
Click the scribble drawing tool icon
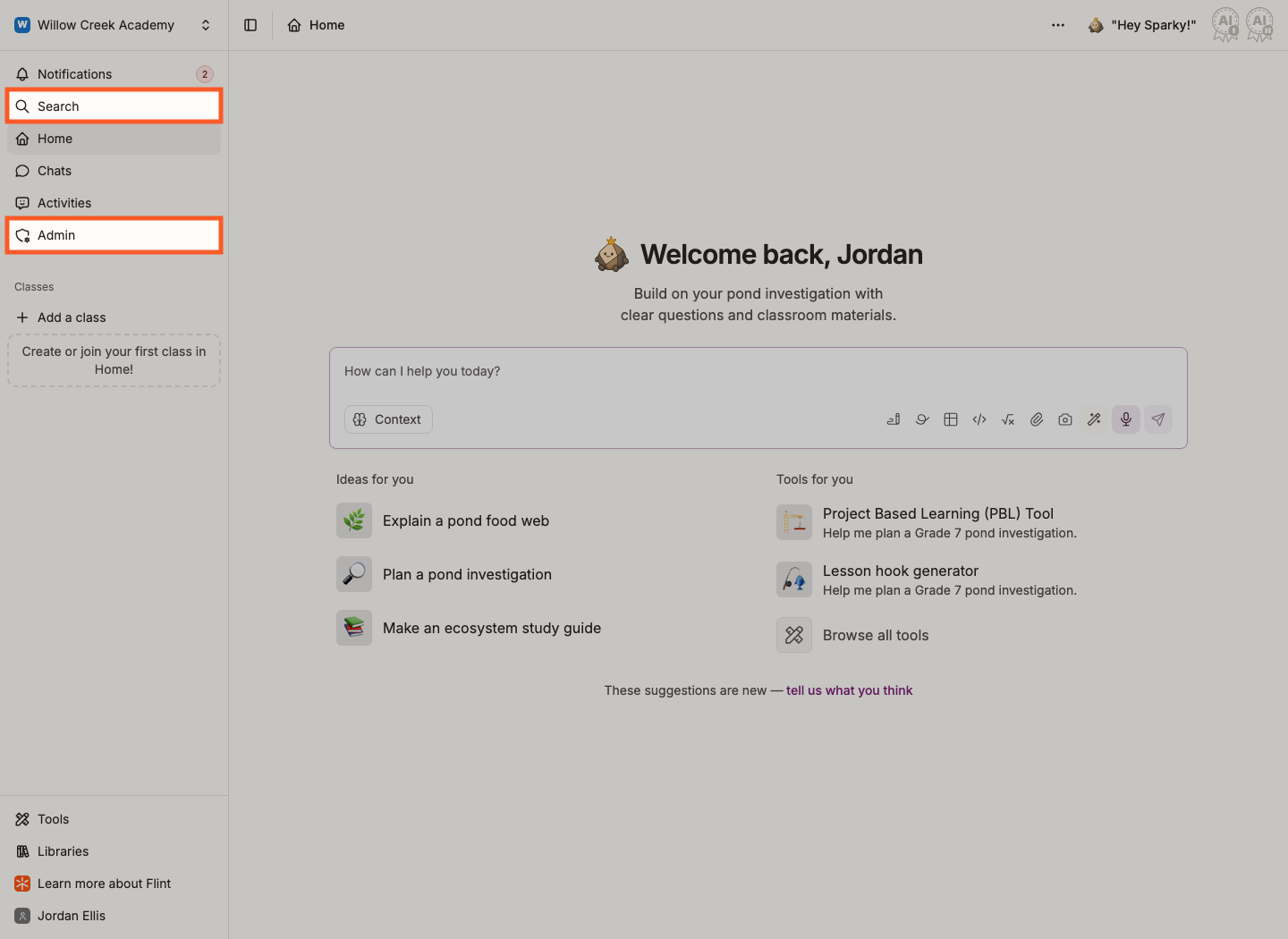tap(922, 419)
